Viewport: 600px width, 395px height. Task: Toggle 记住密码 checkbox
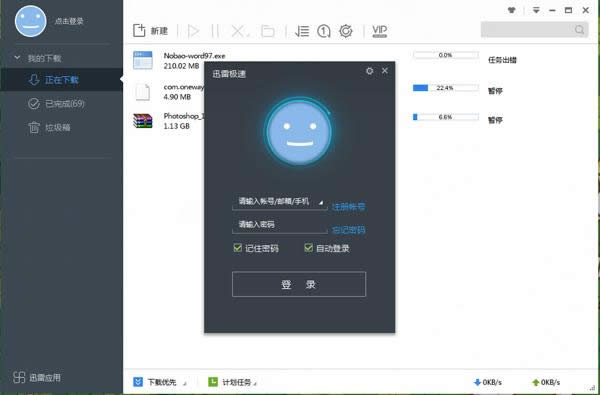[x=238, y=248]
